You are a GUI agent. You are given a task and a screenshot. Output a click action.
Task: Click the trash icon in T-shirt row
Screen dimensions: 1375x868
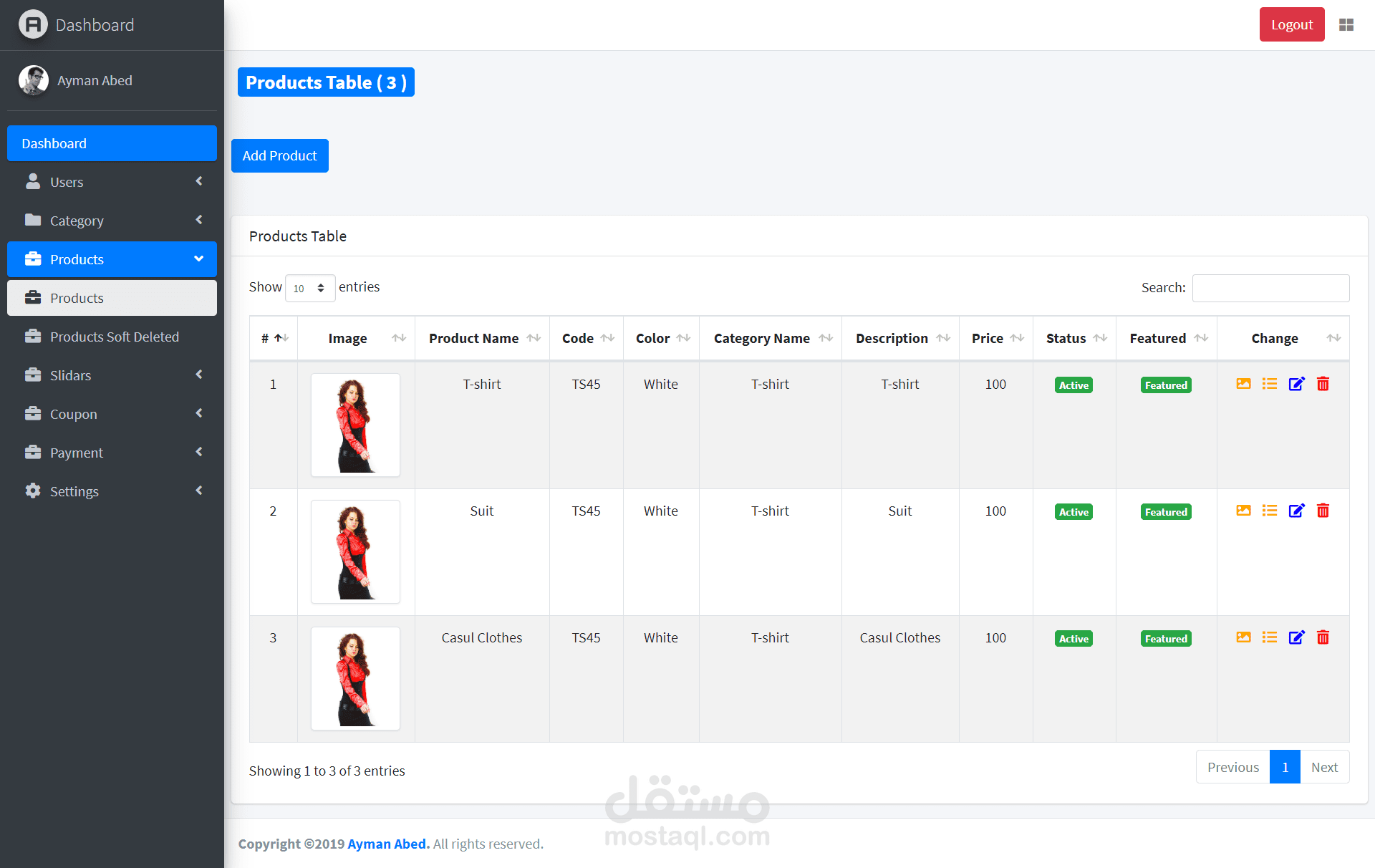(1323, 384)
